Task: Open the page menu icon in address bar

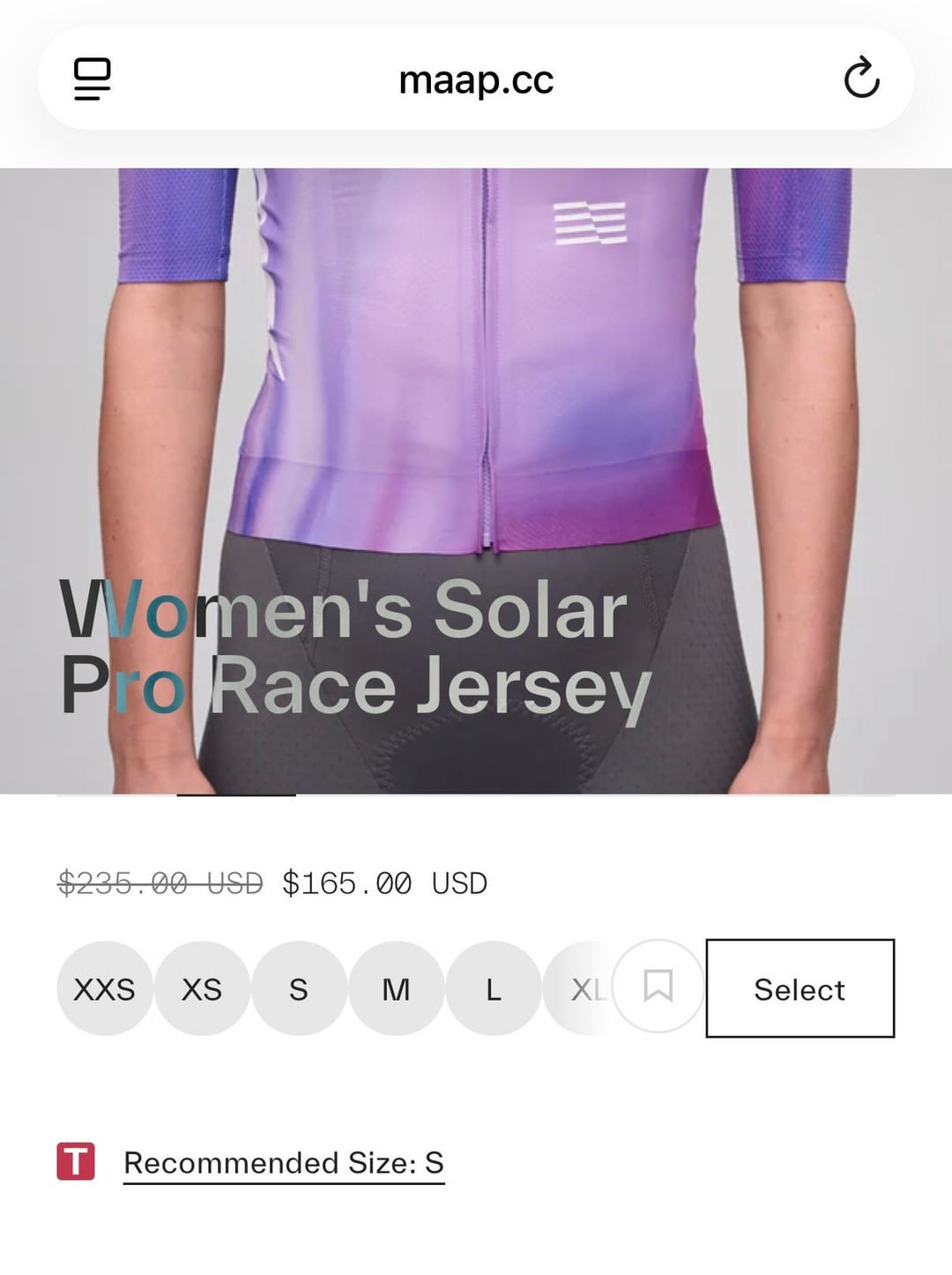Action: pyautogui.click(x=93, y=78)
